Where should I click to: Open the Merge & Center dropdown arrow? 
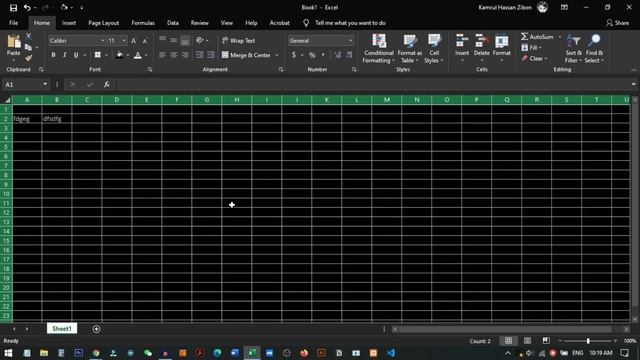pos(277,55)
